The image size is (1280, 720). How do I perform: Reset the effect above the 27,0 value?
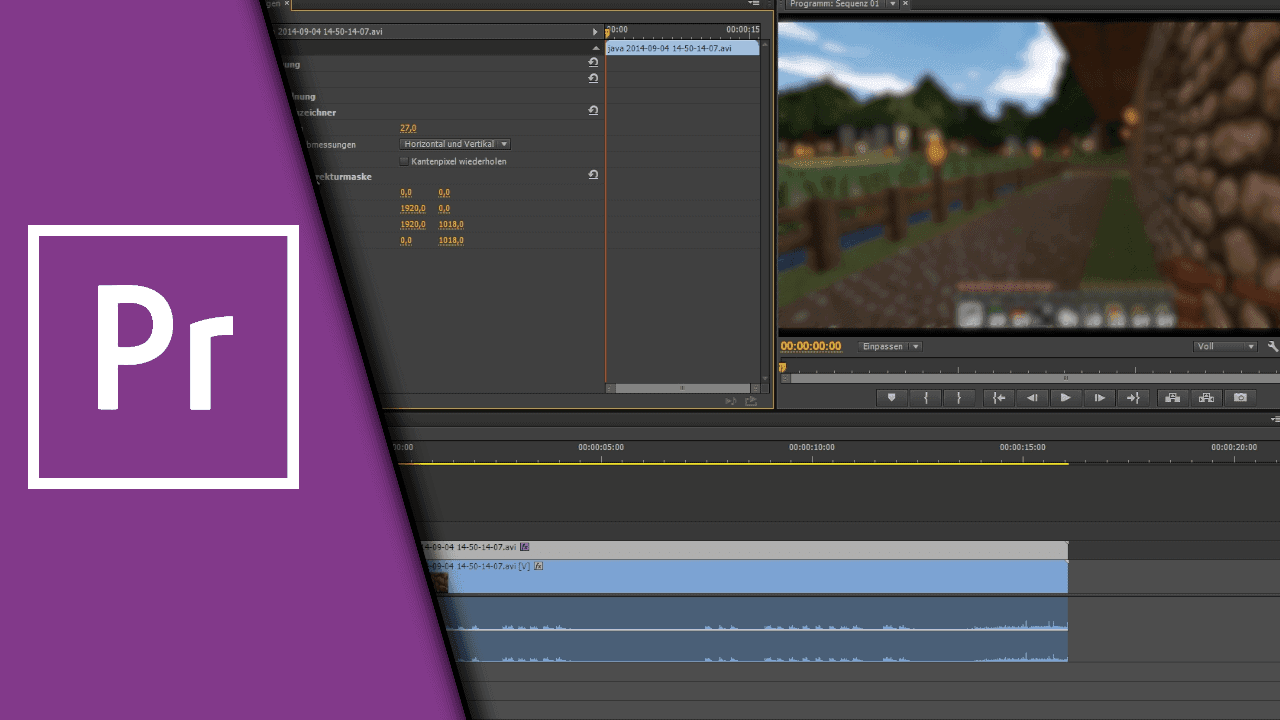pyautogui.click(x=593, y=110)
